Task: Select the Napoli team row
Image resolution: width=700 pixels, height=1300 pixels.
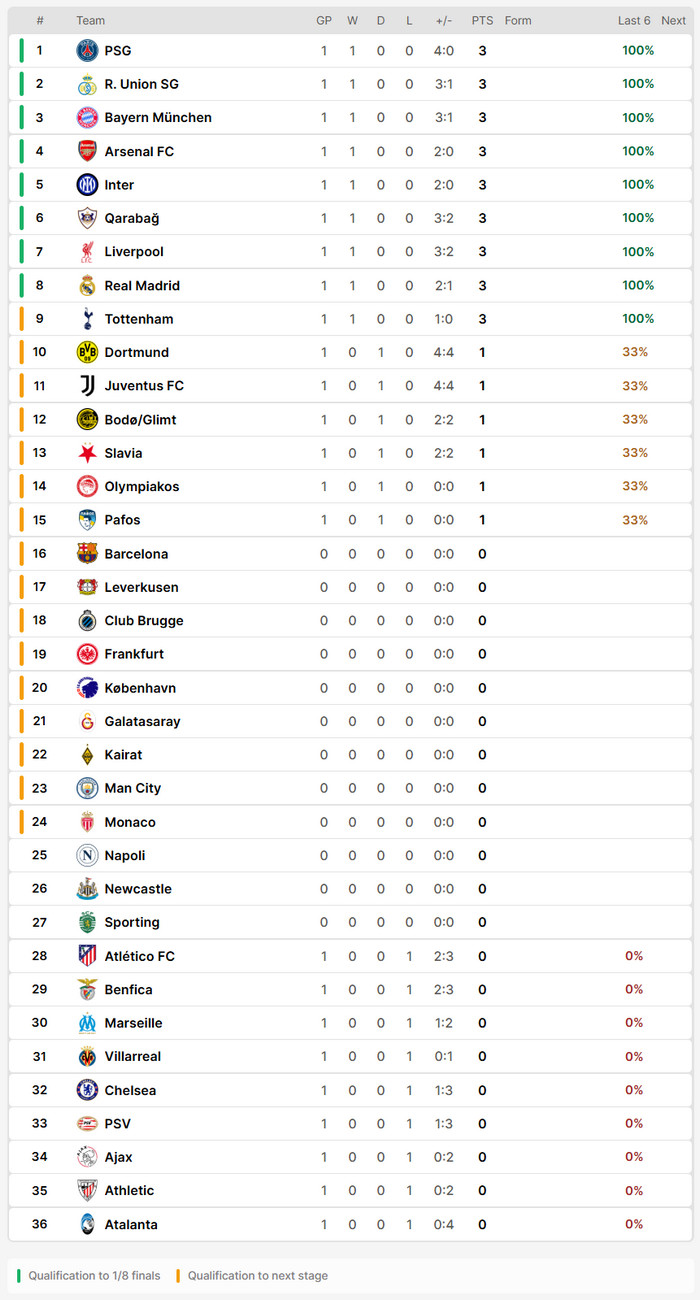Action: click(x=350, y=856)
